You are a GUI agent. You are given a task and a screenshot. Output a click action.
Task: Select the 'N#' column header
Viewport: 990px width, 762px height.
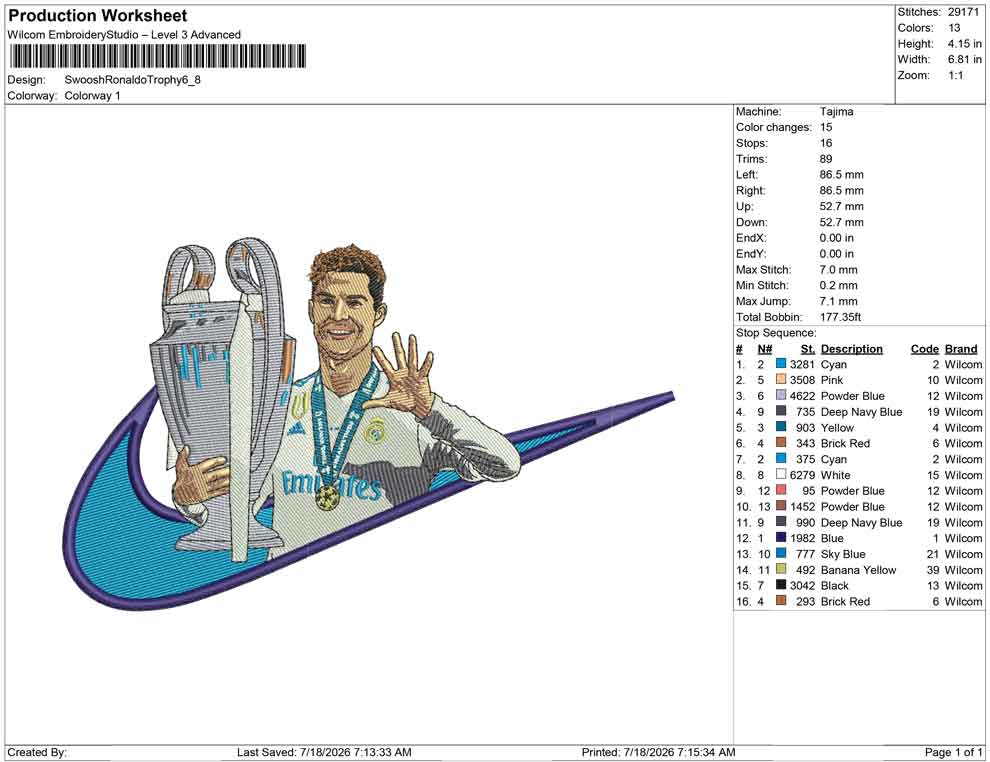click(765, 348)
